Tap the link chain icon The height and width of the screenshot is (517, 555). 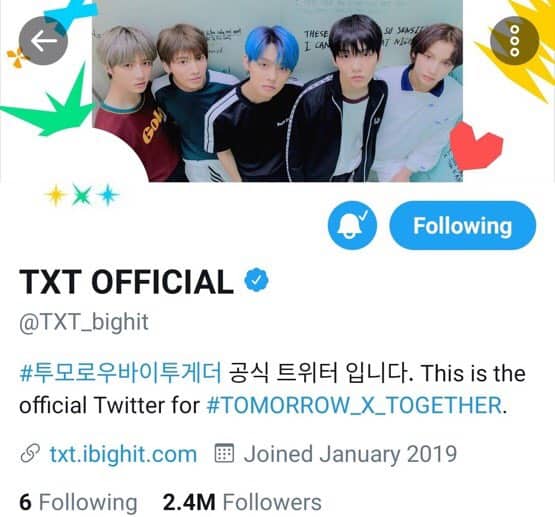coord(30,454)
